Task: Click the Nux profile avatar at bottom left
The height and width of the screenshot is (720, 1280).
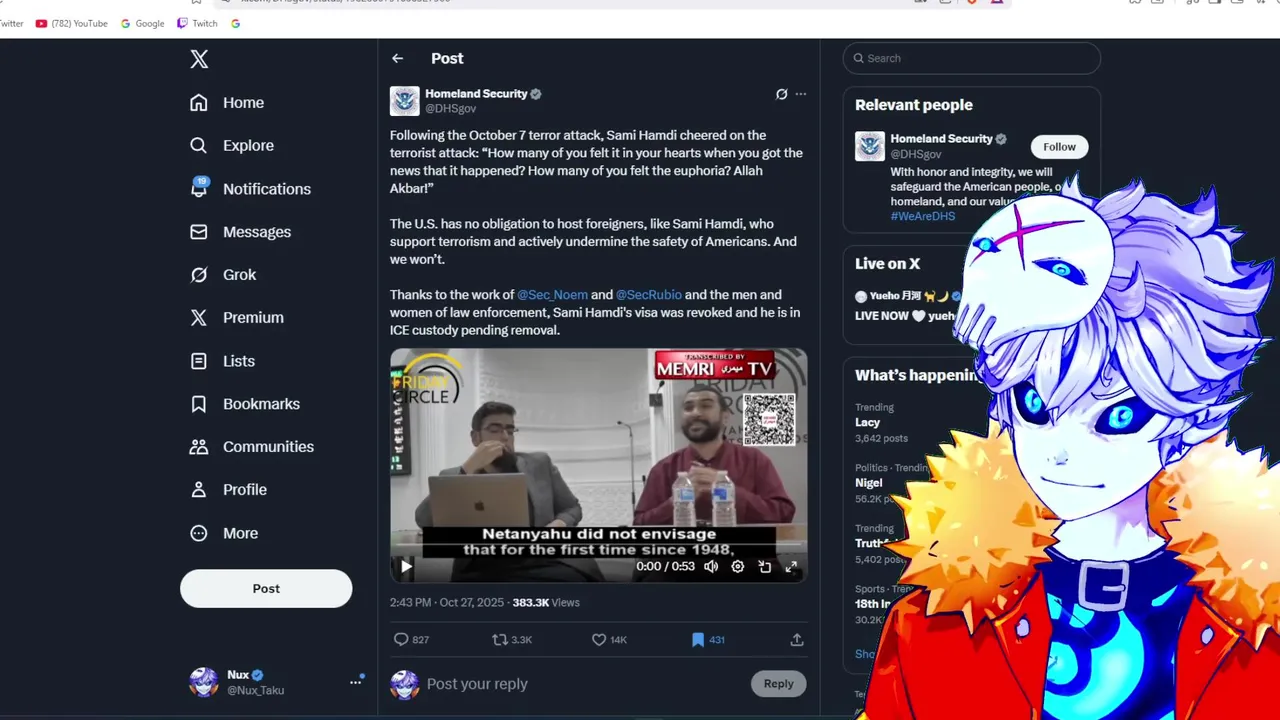Action: coord(204,682)
